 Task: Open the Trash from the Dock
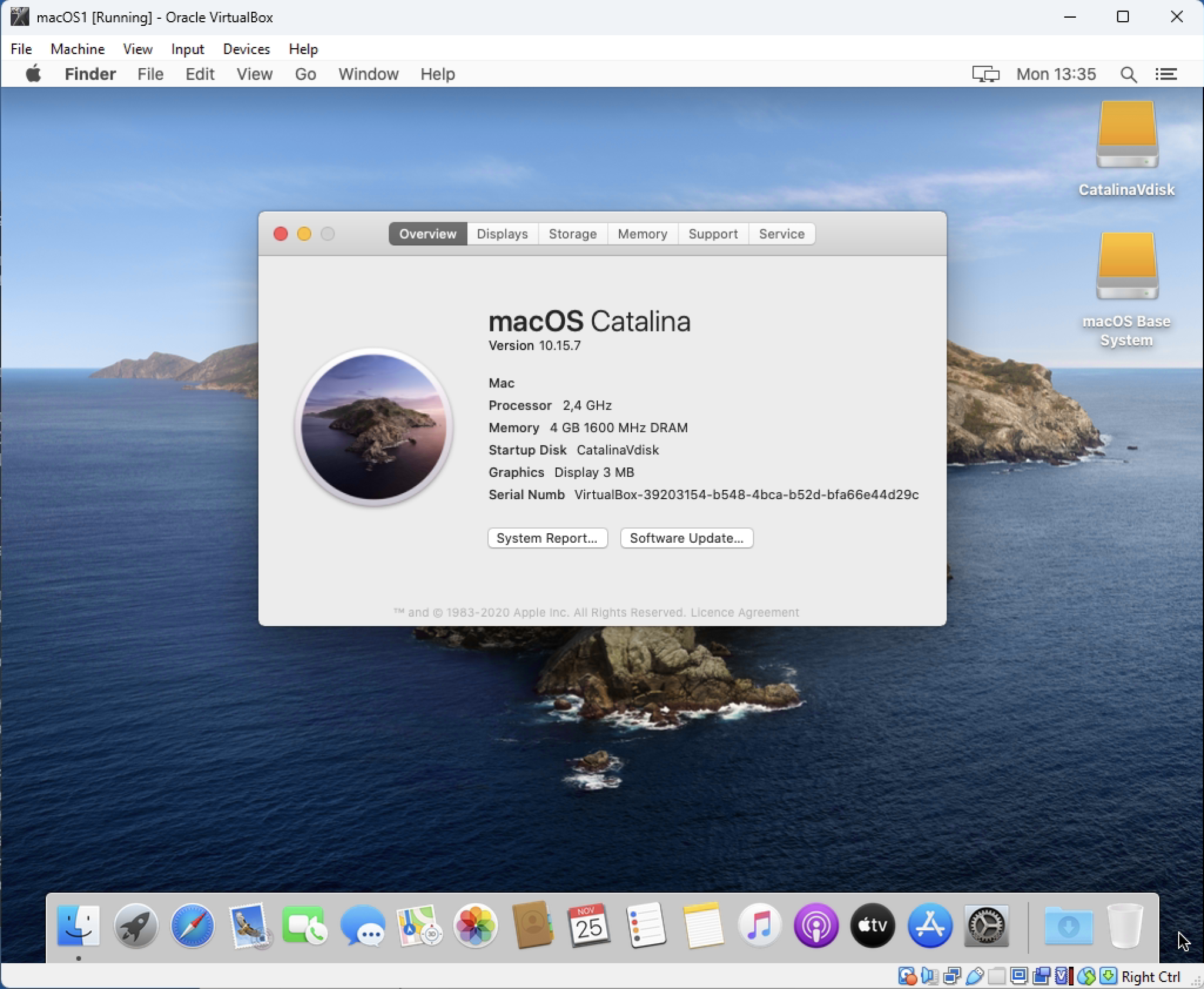(x=1126, y=926)
